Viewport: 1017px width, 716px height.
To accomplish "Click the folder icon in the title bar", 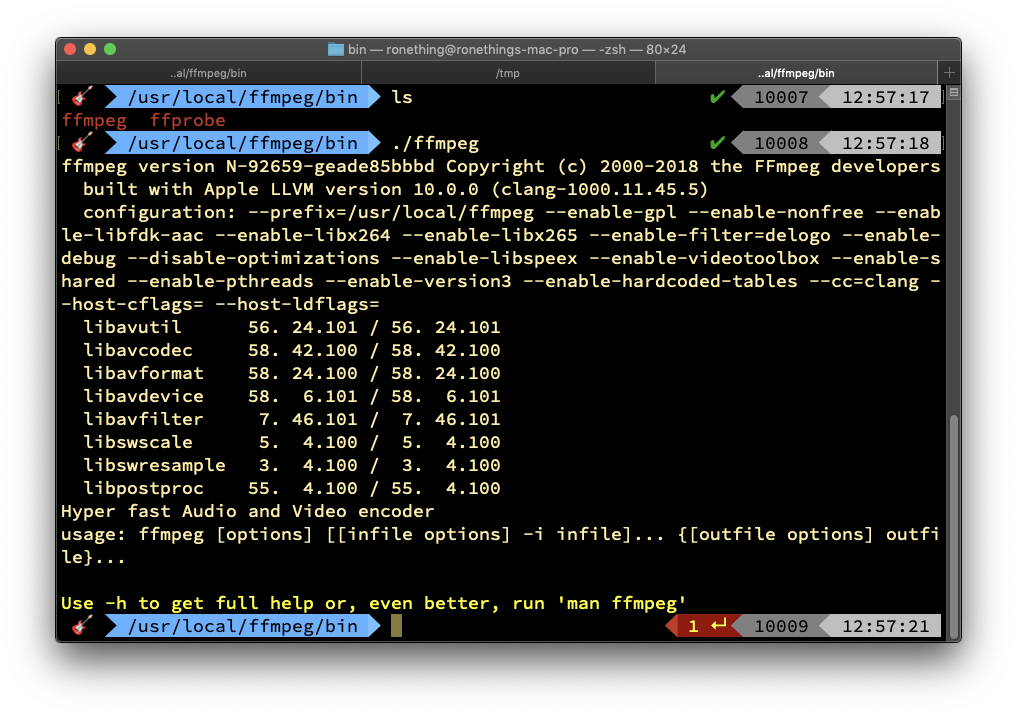I will point(335,49).
